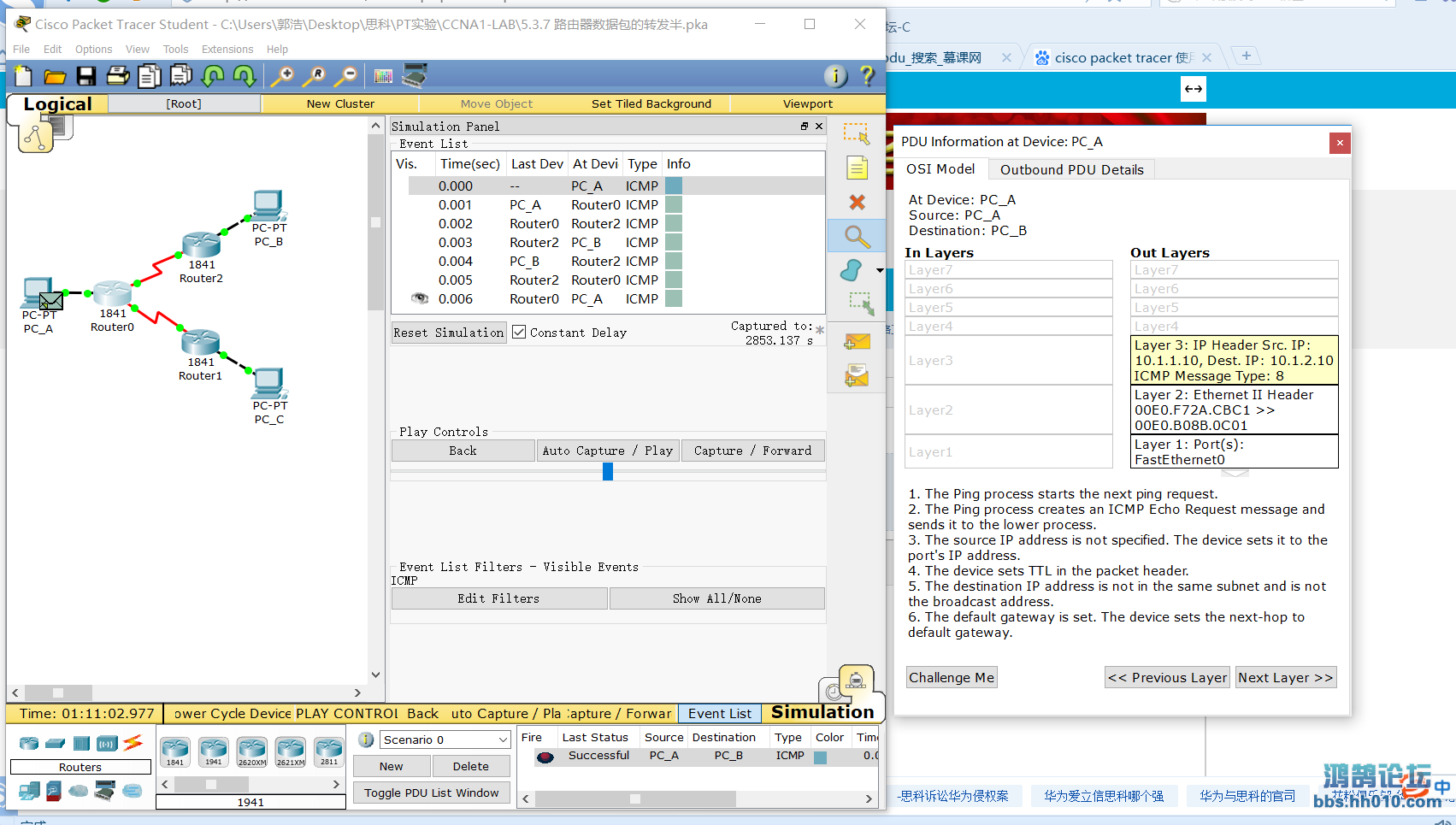Select Router0 in the topology

coord(112,293)
